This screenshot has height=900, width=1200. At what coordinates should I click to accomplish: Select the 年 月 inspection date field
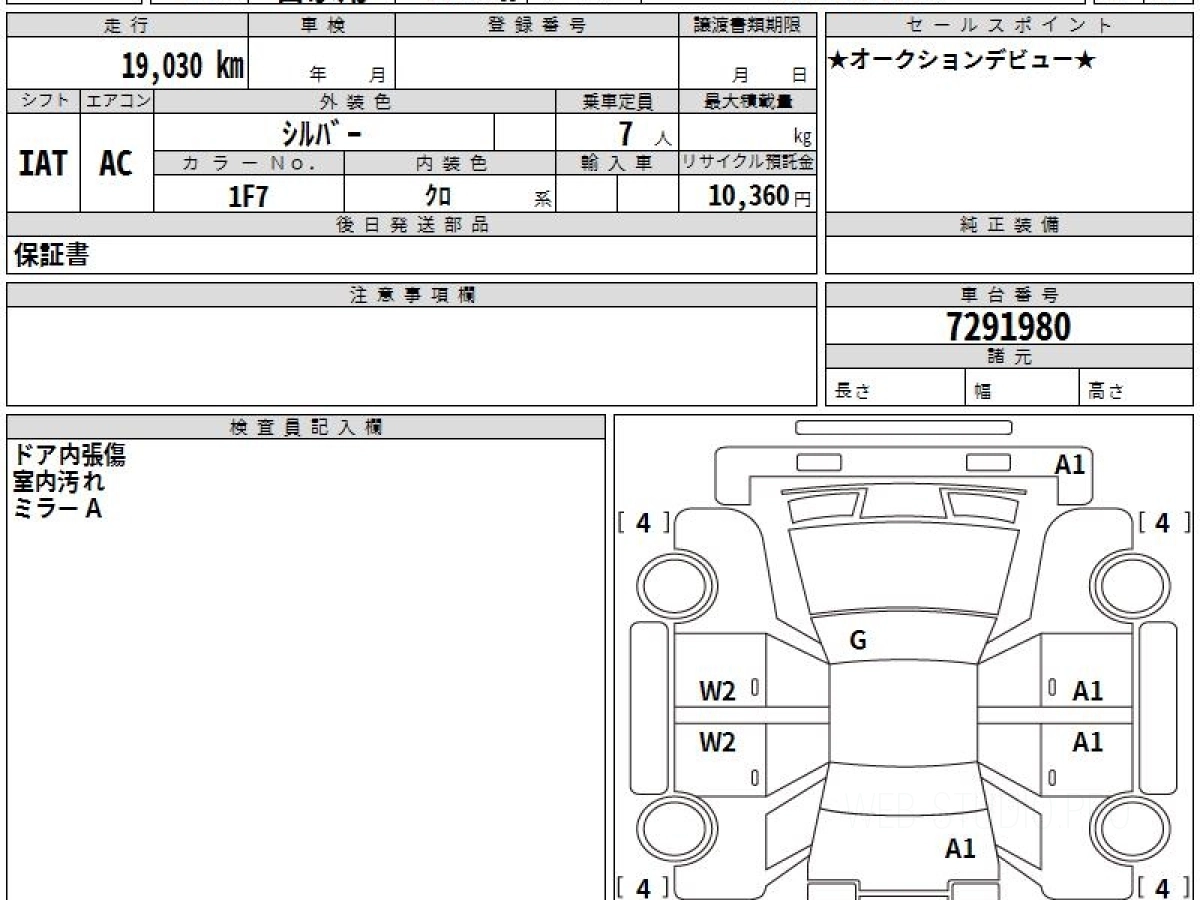click(x=322, y=63)
